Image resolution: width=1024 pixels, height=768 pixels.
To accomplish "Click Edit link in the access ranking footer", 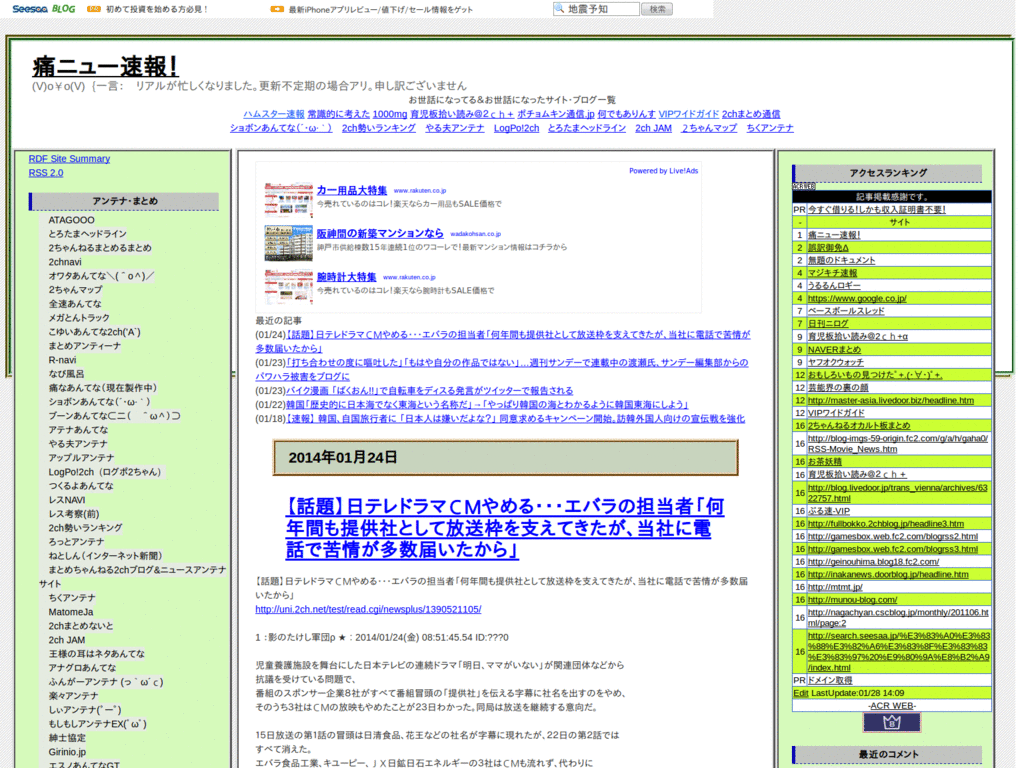I will 800,693.
